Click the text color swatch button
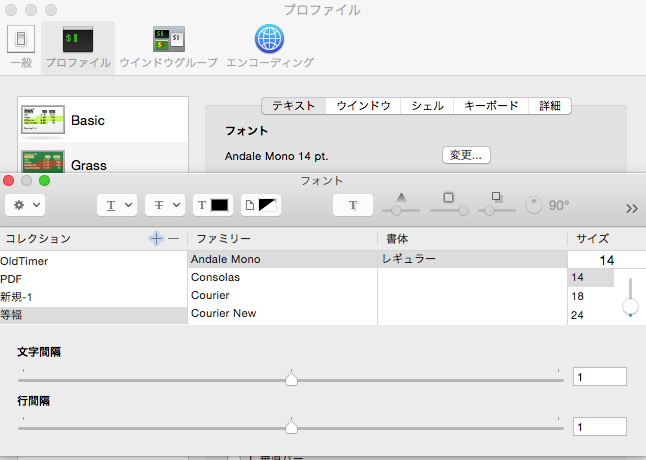 coord(212,205)
